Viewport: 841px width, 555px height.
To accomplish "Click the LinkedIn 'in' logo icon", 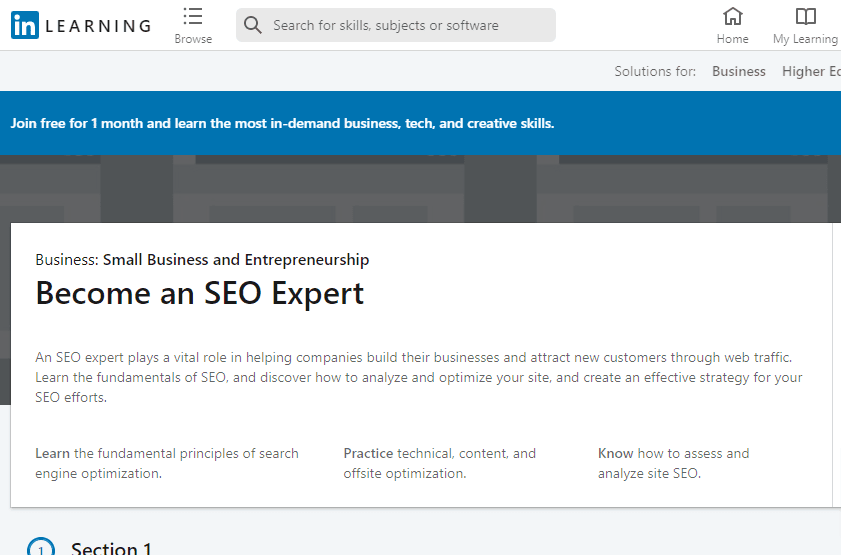I will point(25,25).
